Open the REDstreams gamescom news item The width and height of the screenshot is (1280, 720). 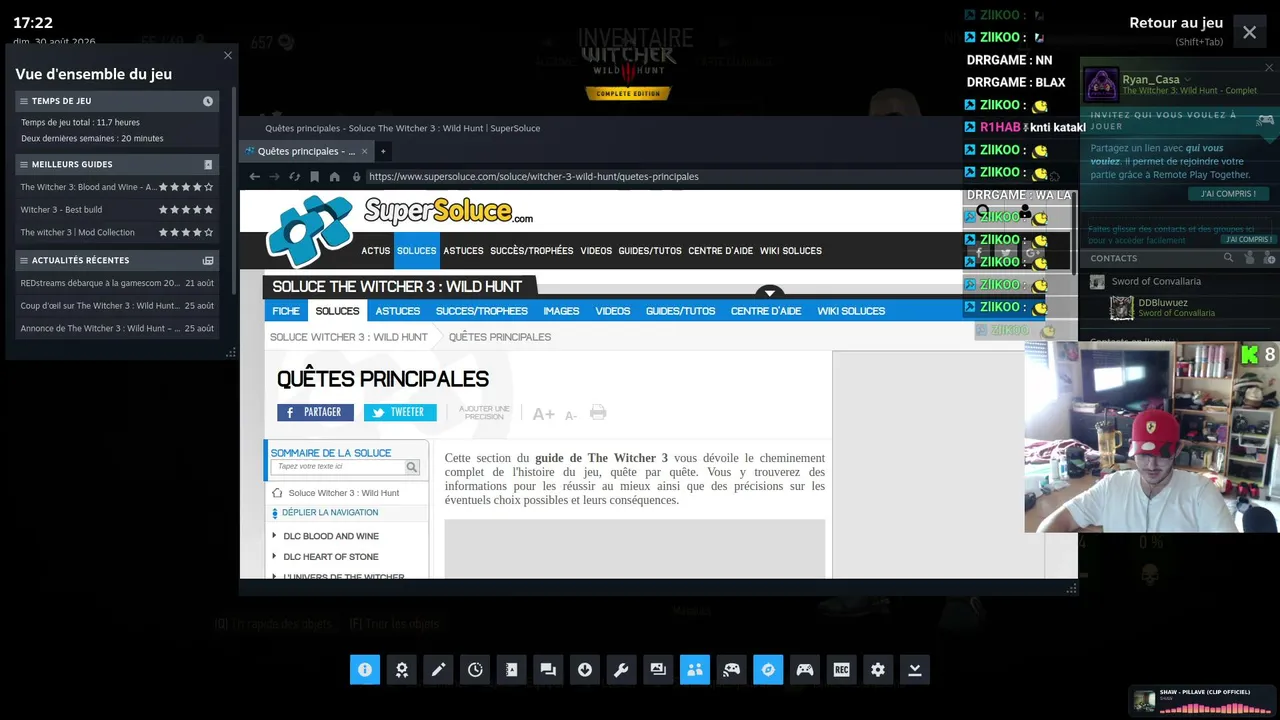[x=117, y=283]
